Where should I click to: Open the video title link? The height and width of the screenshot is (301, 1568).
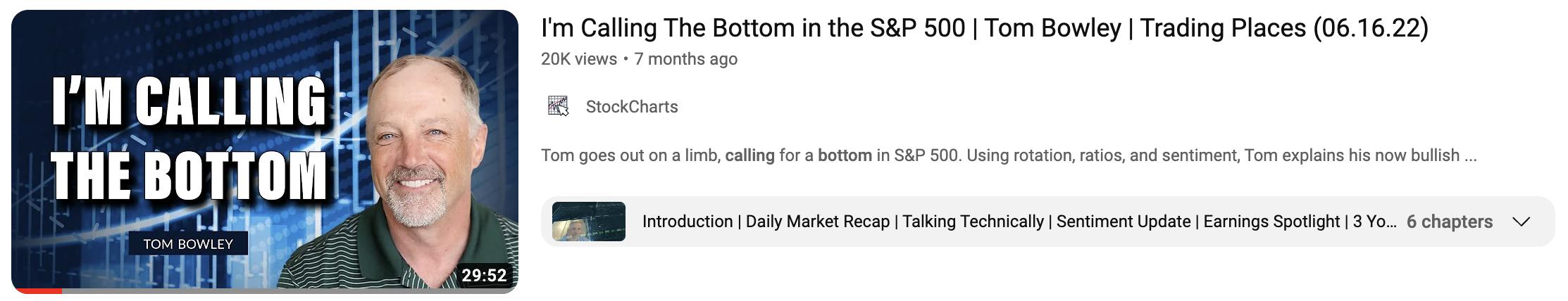tap(984, 28)
